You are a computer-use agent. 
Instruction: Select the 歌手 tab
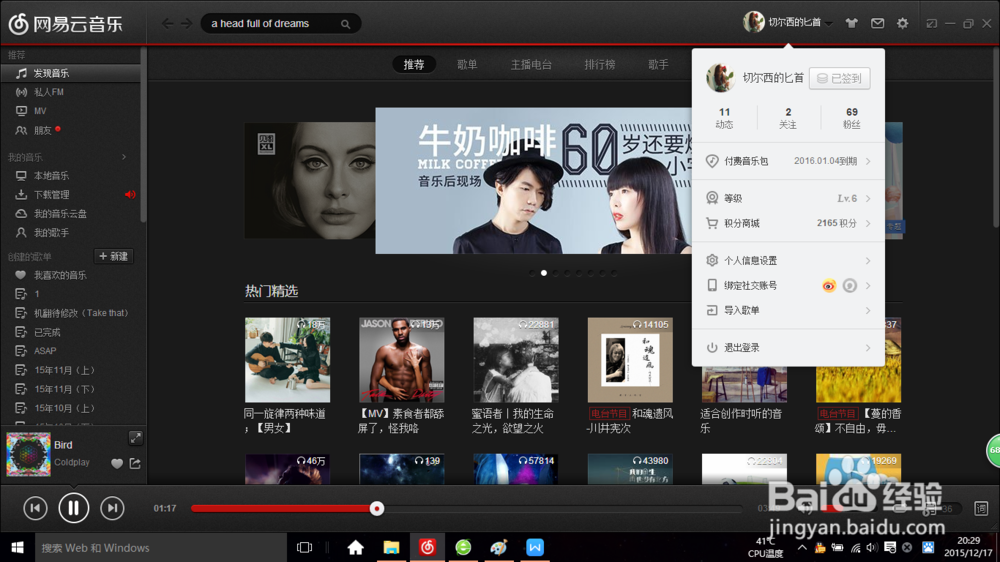(658, 64)
